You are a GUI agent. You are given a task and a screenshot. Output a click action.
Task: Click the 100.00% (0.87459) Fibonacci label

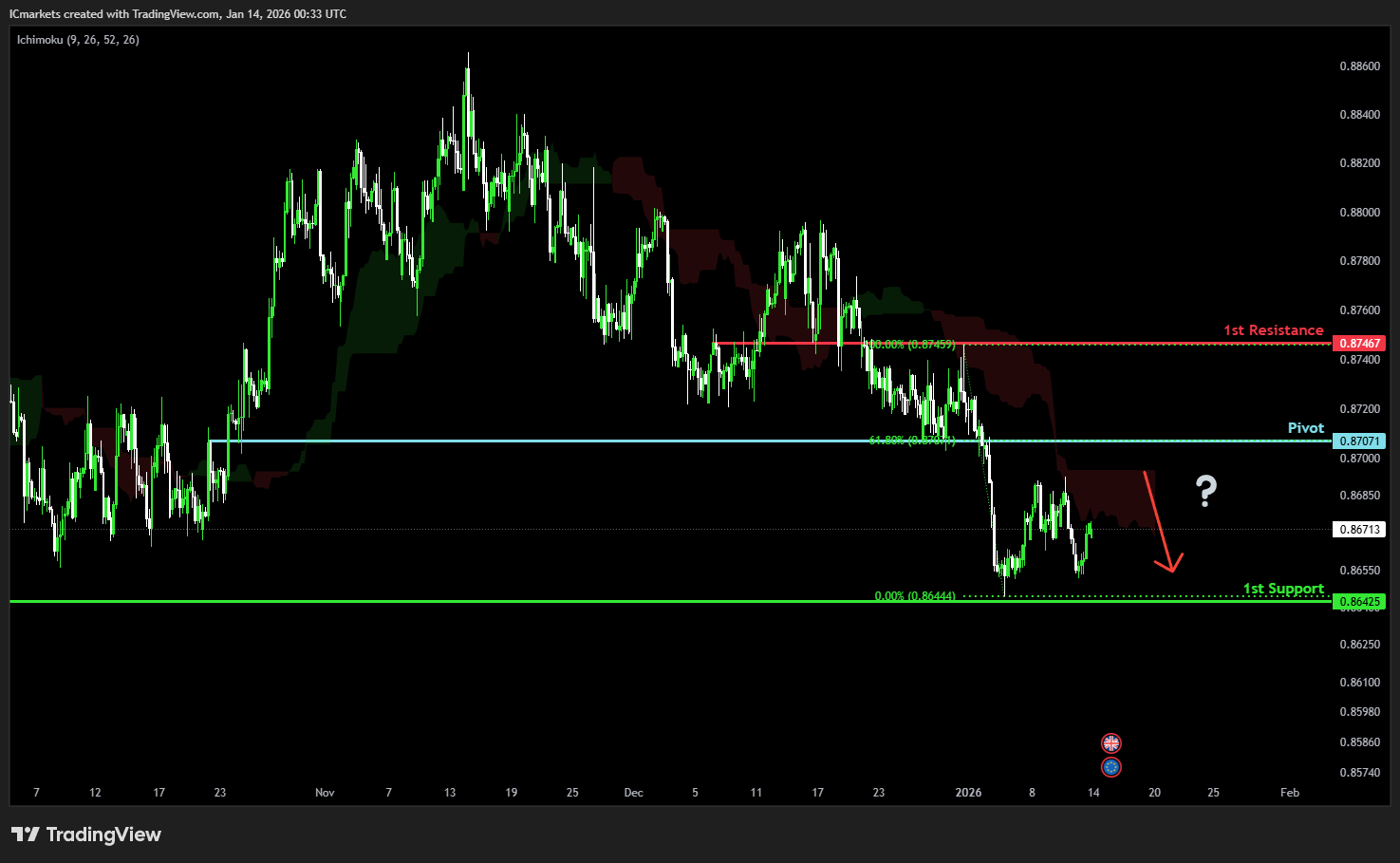(x=912, y=345)
